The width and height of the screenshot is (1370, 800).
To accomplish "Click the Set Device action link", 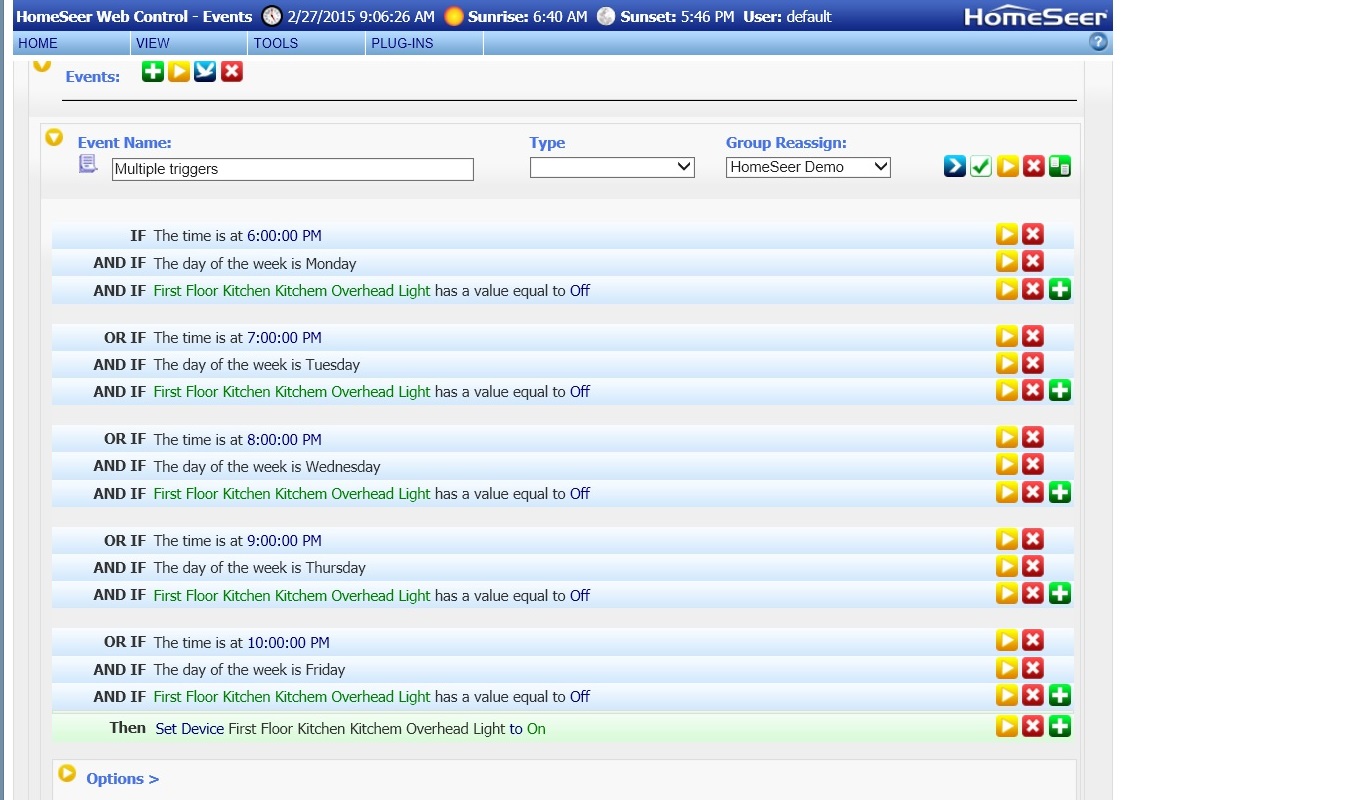I will pos(190,729).
